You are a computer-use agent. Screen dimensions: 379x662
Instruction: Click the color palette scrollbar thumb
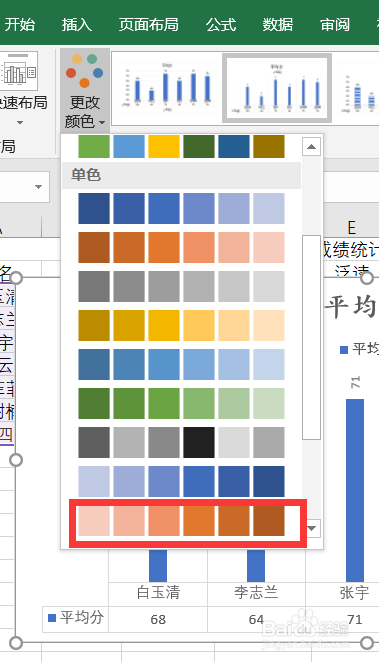tap(311, 337)
